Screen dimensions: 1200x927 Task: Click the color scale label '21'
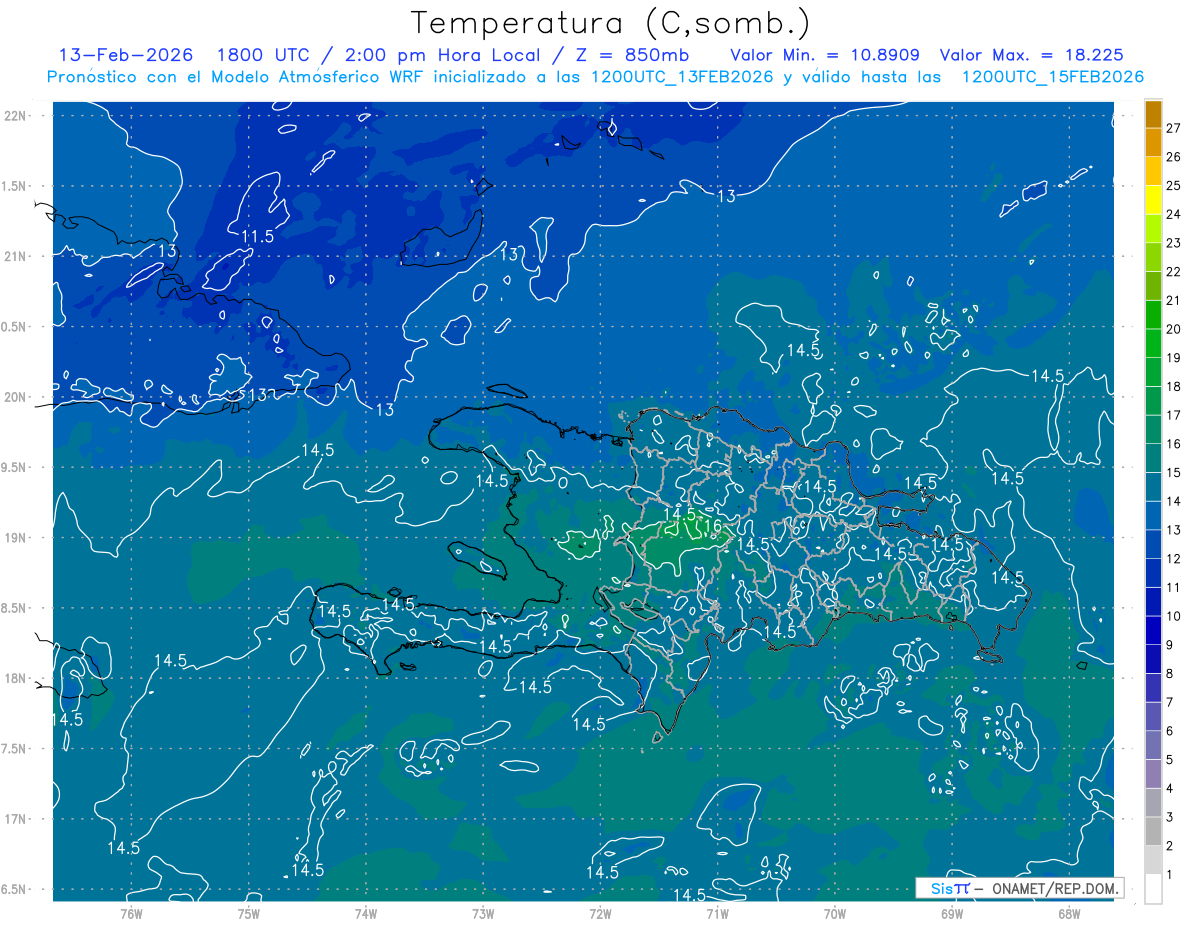point(1173,300)
